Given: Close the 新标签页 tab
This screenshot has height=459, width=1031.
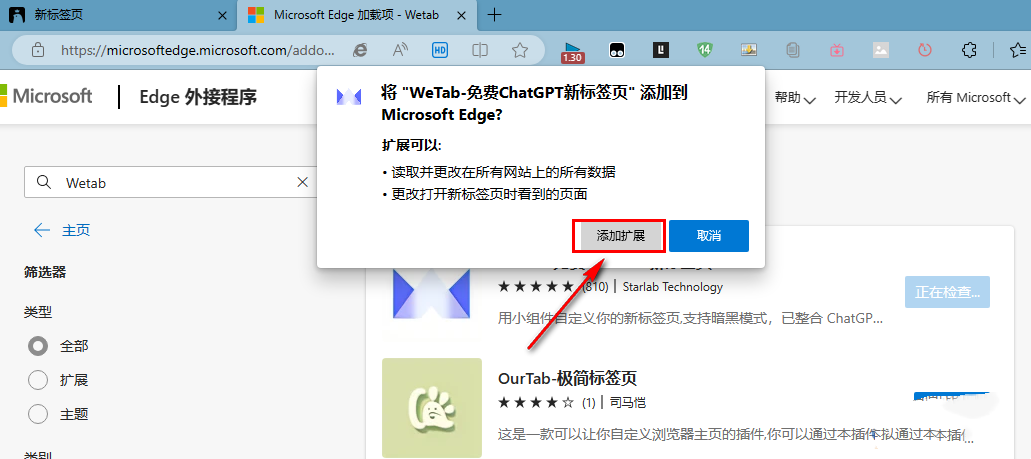Looking at the screenshot, I should pos(223,15).
